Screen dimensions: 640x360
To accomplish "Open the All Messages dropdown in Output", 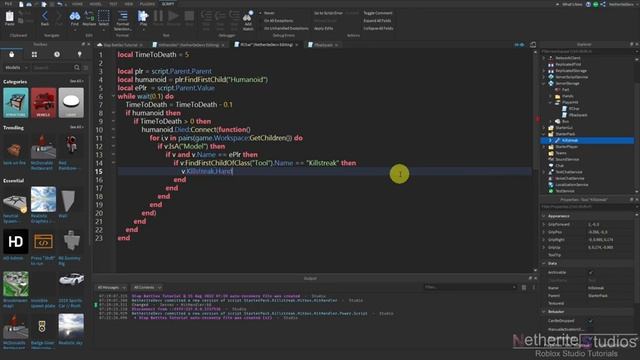I will coord(111,287).
